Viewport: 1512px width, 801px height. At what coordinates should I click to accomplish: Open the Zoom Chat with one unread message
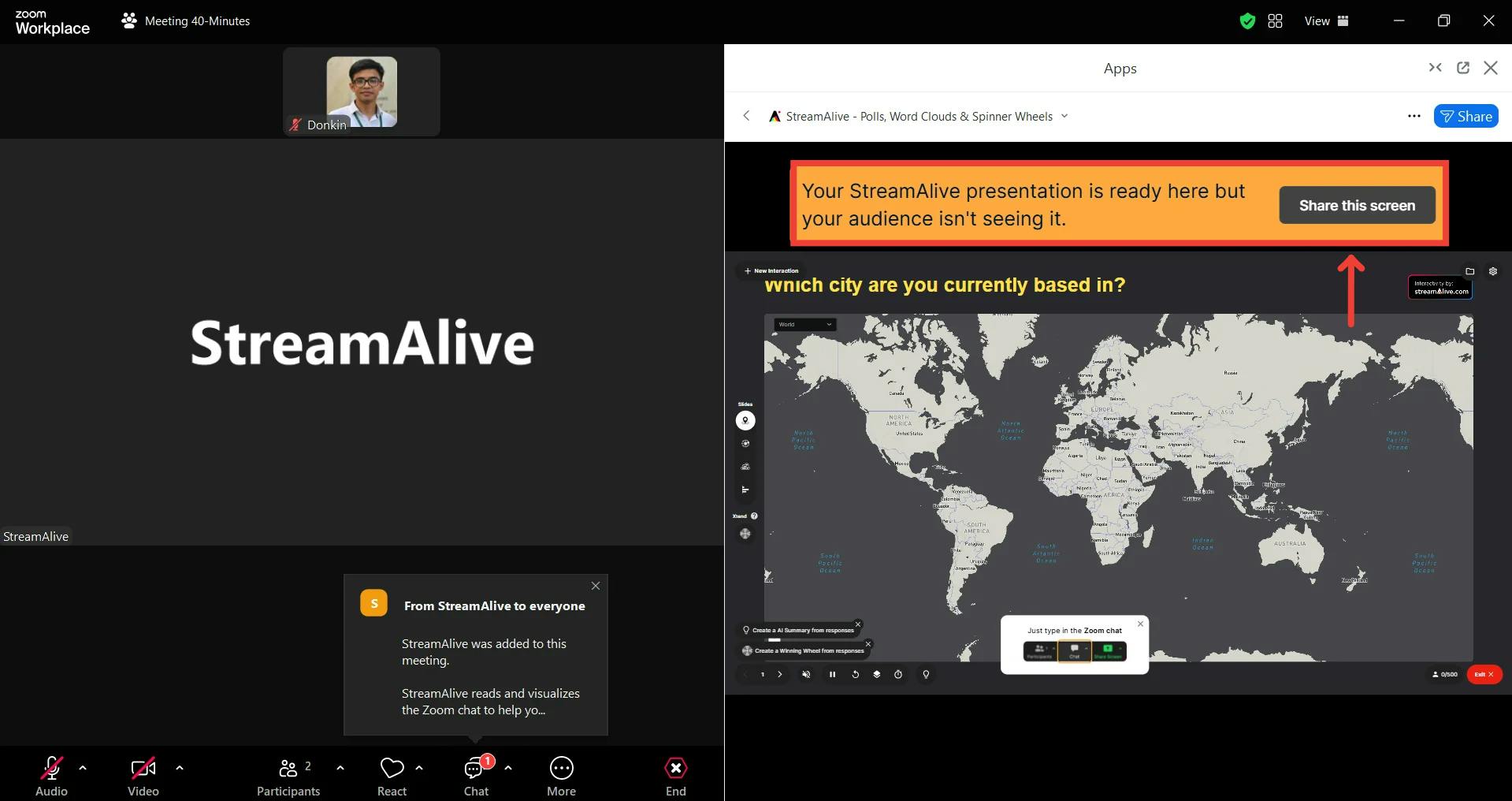(x=476, y=776)
